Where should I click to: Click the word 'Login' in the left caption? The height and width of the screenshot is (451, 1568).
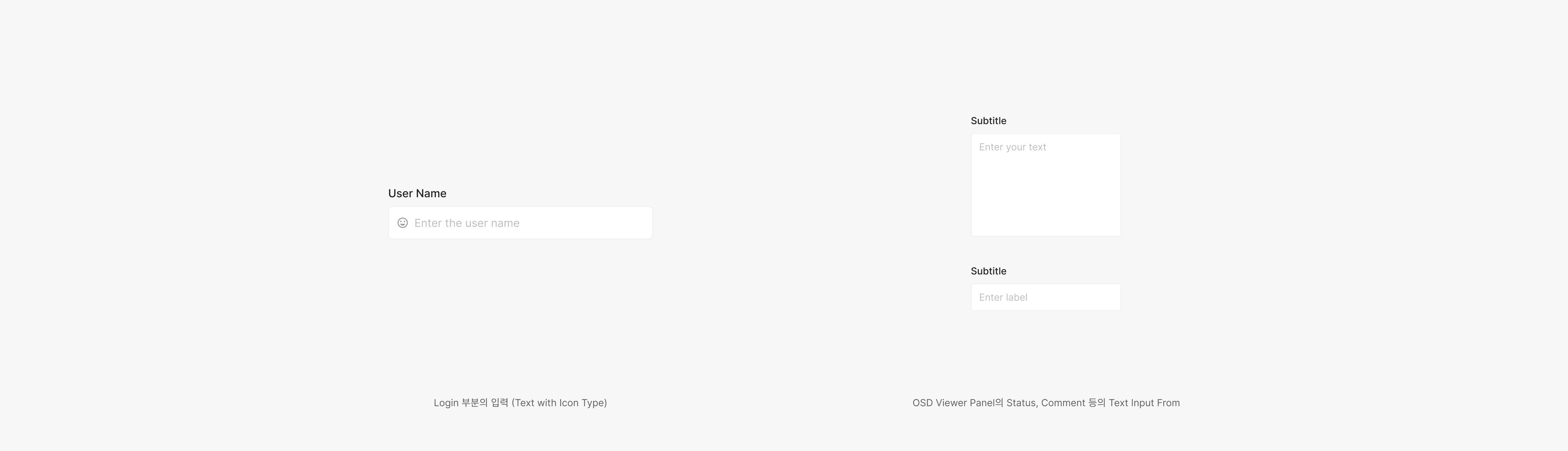[x=445, y=403]
